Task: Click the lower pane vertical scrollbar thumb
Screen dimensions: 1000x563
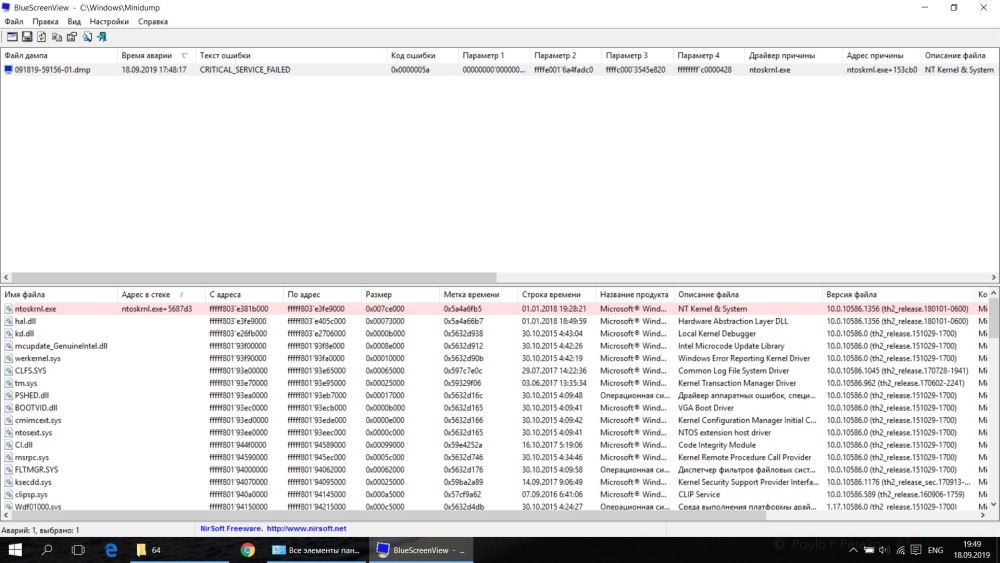Action: [x=994, y=318]
